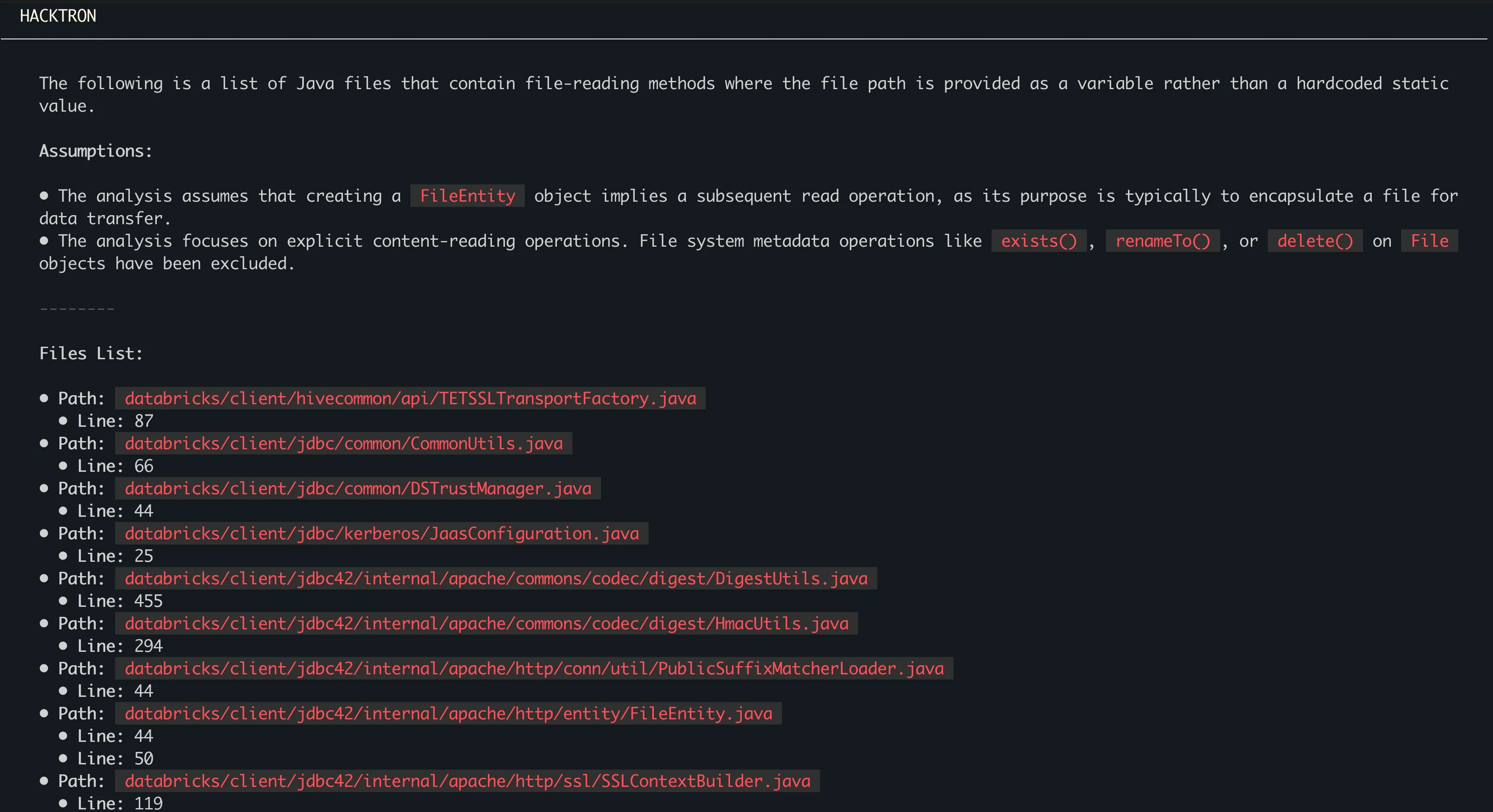Click the delete() code tag
Viewport: 1493px width, 812px height.
[x=1315, y=241]
